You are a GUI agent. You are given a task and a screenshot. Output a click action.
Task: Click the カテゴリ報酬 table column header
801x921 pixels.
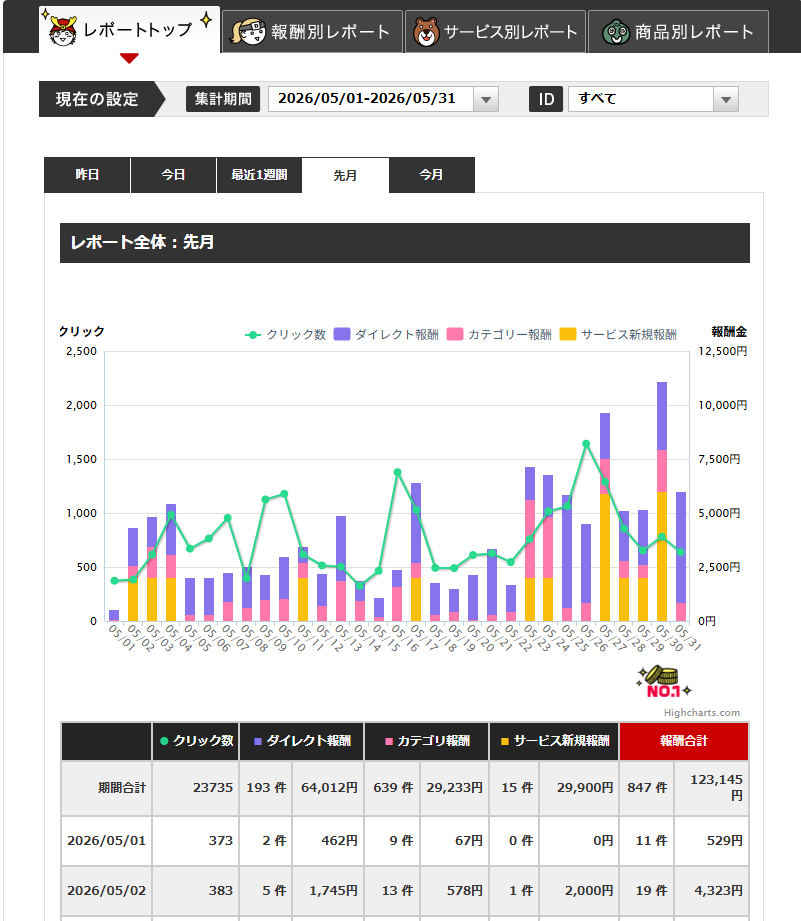pyautogui.click(x=427, y=741)
